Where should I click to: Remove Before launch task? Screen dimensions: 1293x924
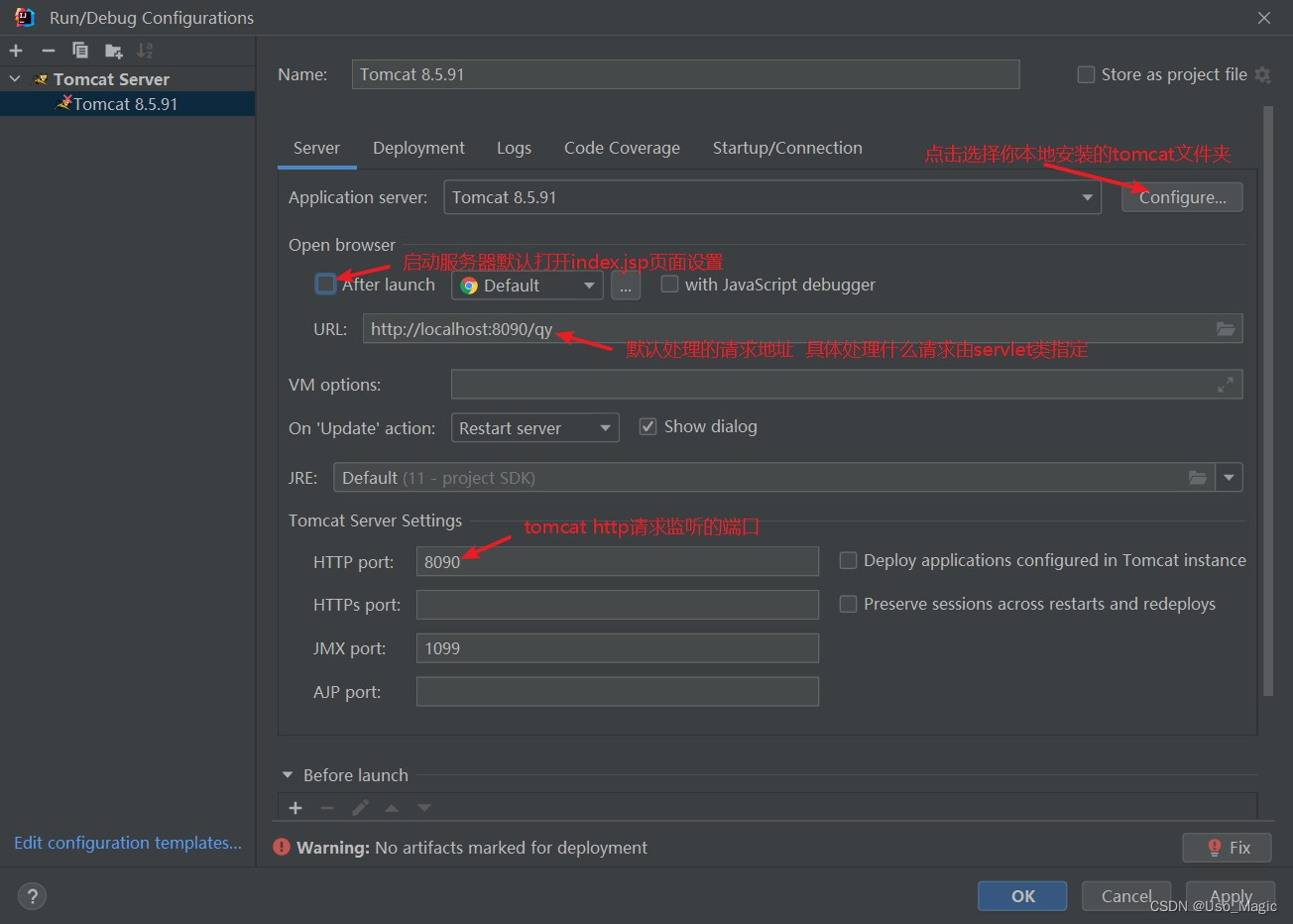point(327,808)
